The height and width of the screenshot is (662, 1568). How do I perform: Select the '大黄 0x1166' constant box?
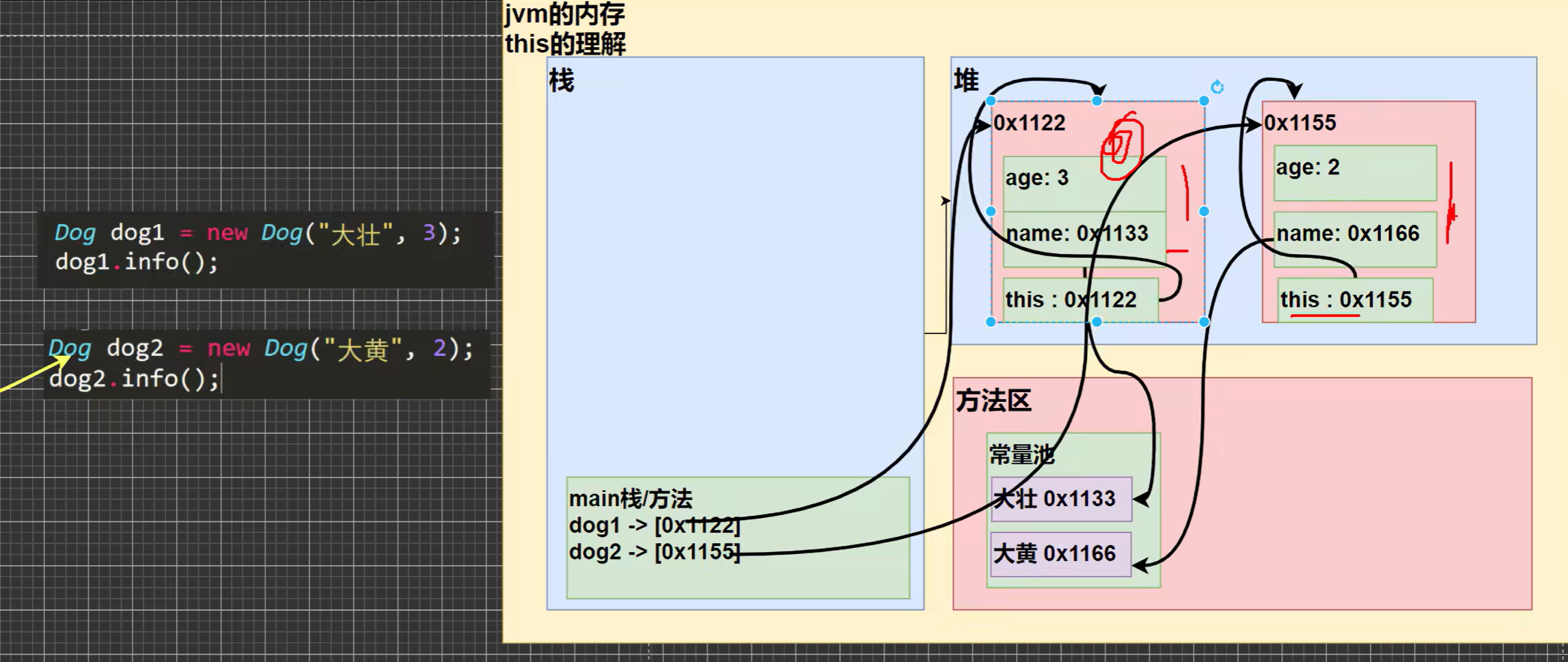[x=1061, y=554]
